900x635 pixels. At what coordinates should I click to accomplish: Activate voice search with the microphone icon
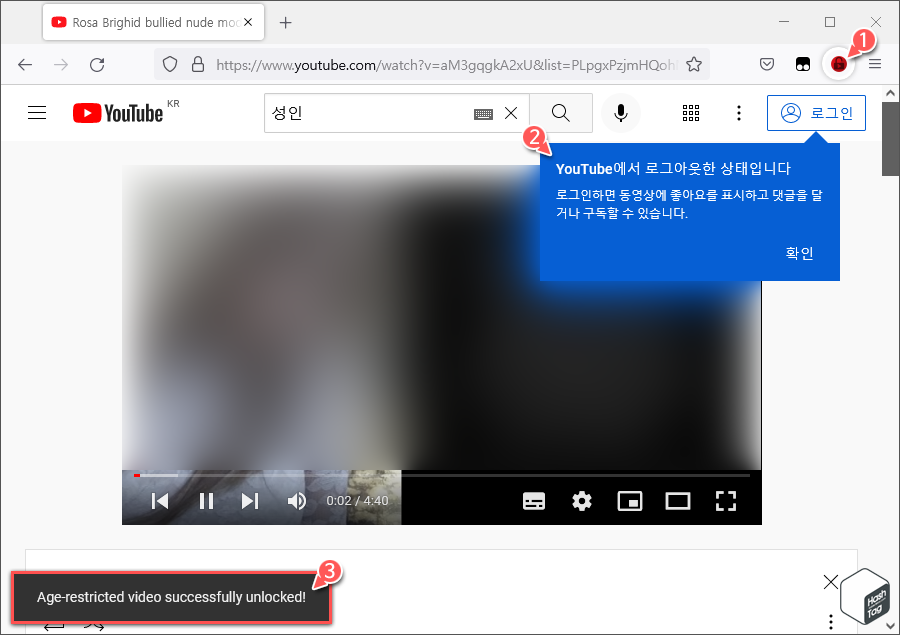point(620,113)
